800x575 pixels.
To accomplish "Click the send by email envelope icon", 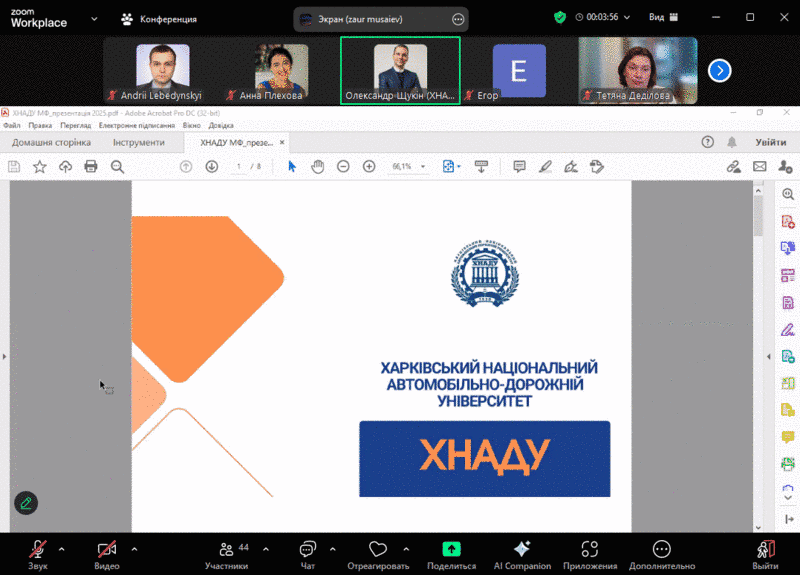I will [x=760, y=166].
